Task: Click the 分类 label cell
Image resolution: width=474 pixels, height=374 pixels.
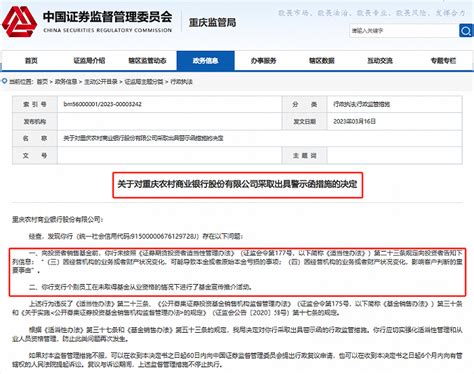Action: pos(304,104)
